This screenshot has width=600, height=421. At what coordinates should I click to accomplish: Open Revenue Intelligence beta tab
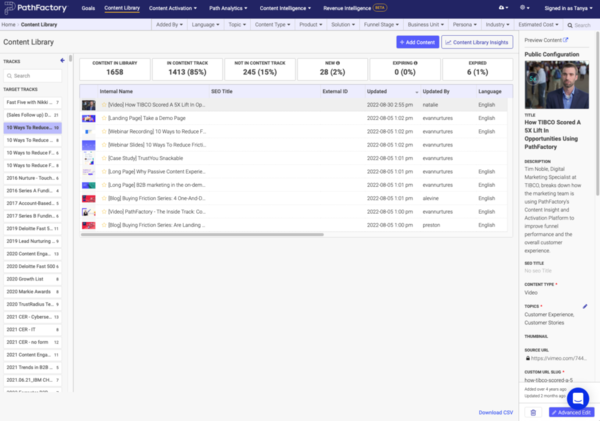tap(355, 8)
